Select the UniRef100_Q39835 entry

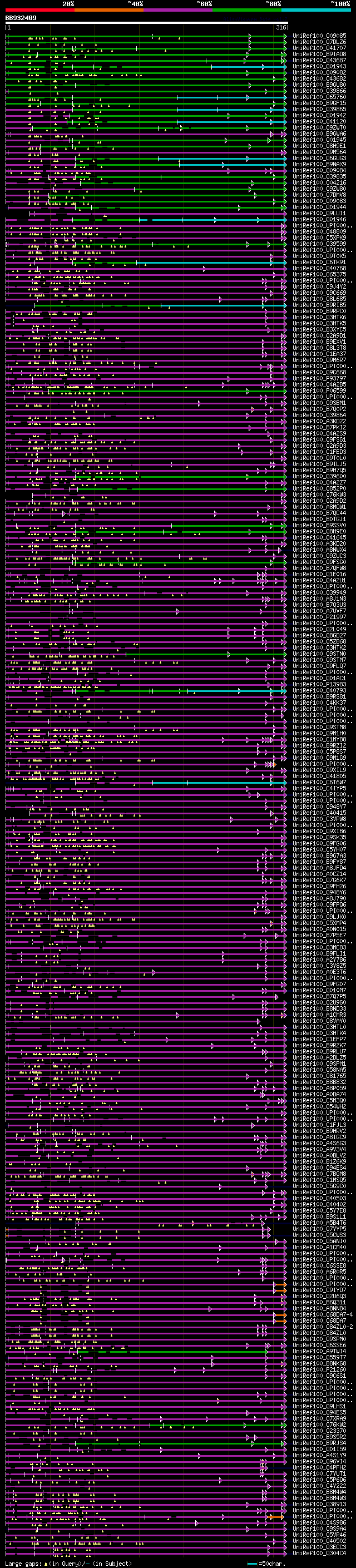319,176
